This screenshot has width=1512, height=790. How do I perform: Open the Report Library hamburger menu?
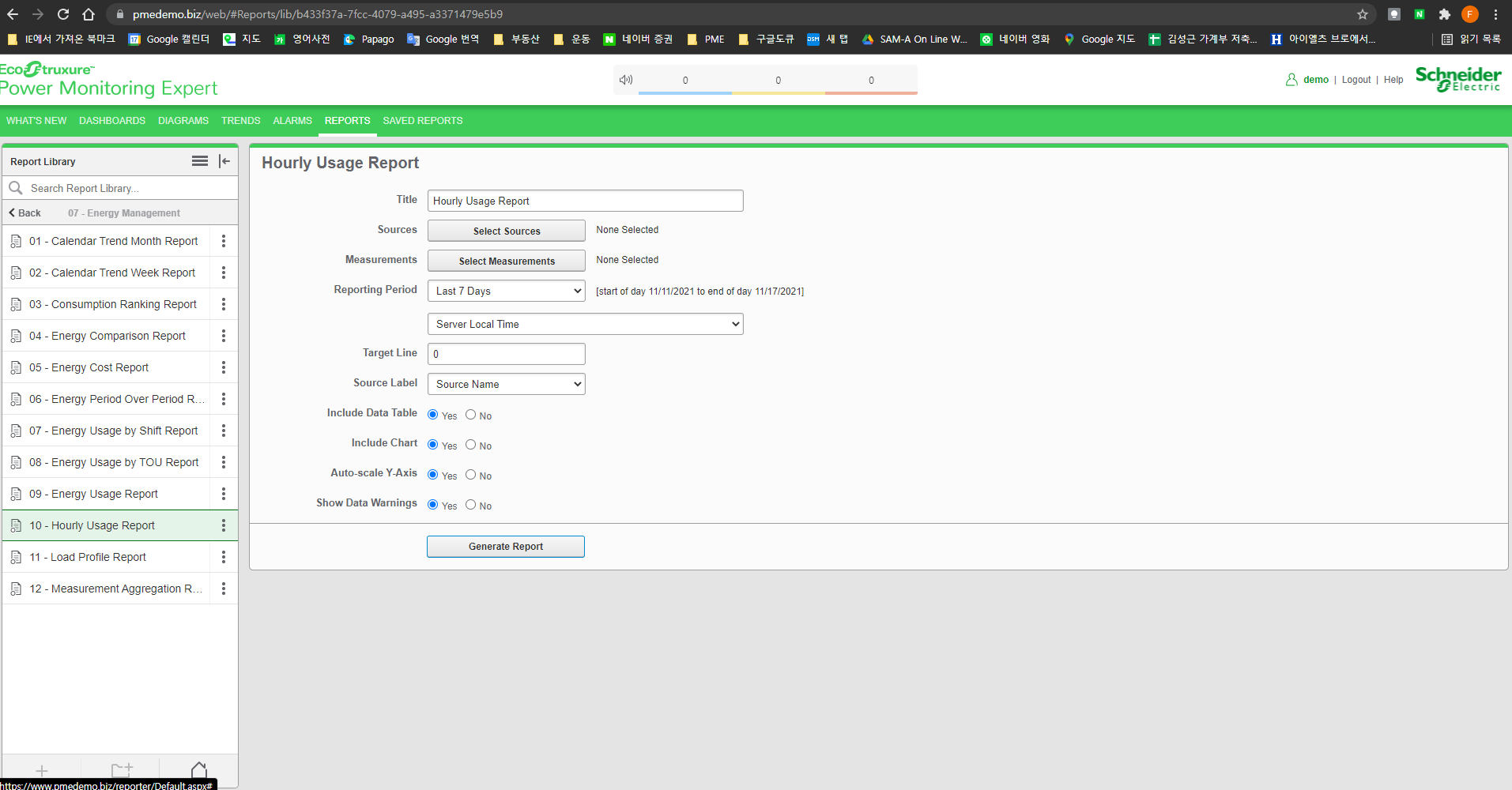coord(199,161)
